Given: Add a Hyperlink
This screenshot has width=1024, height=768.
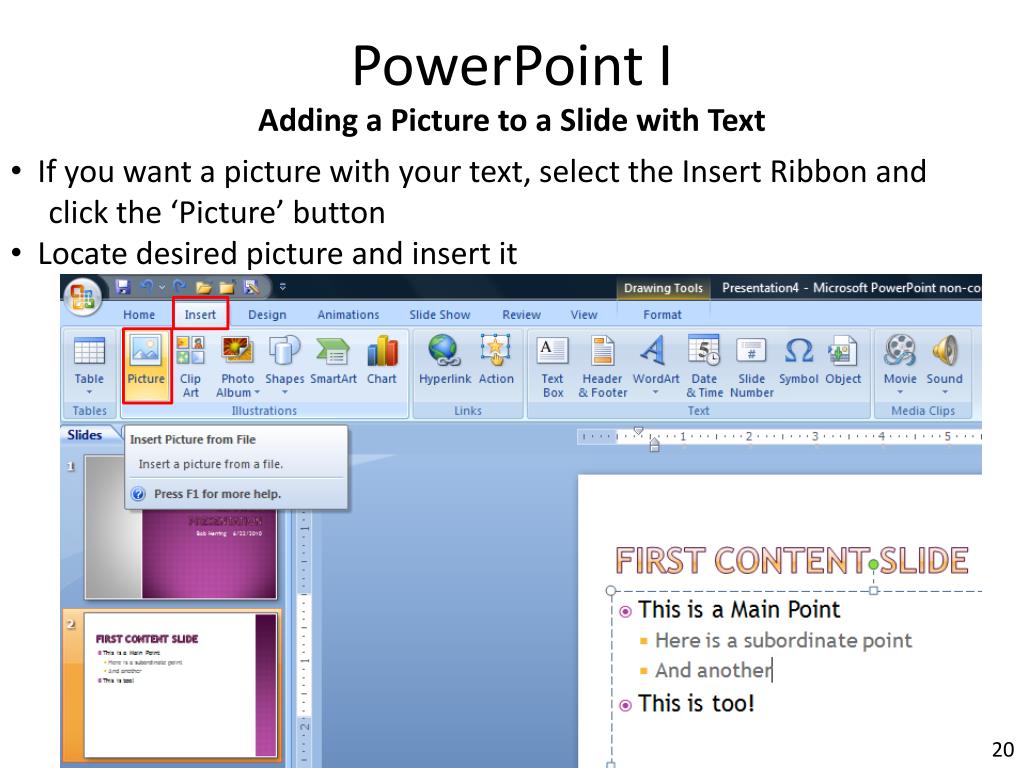Looking at the screenshot, I should click(x=445, y=360).
